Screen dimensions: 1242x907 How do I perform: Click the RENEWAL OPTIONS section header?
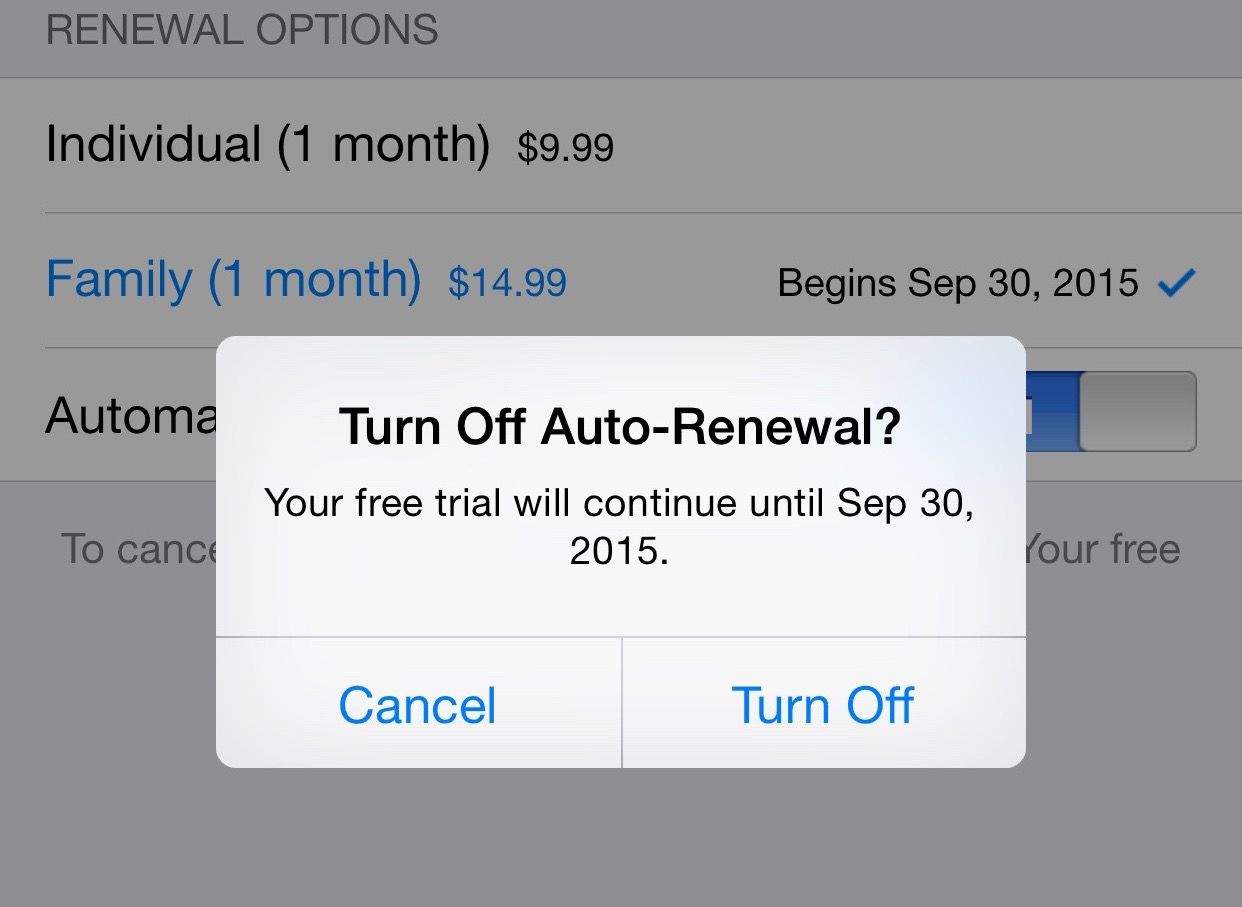coord(242,30)
